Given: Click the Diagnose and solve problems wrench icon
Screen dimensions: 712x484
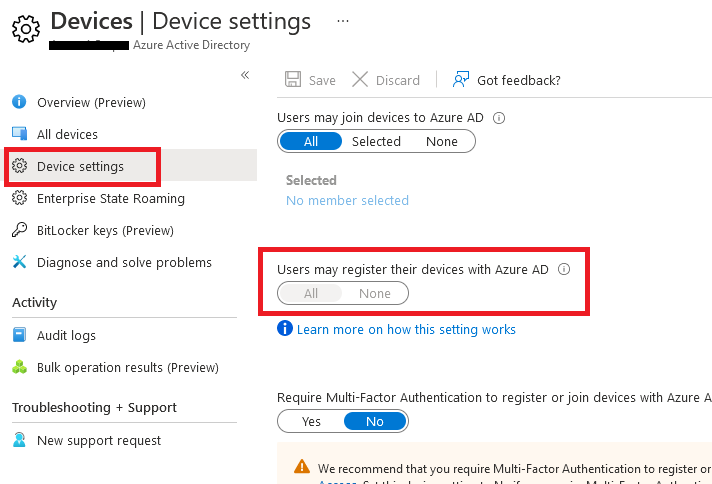Looking at the screenshot, I should click(19, 262).
